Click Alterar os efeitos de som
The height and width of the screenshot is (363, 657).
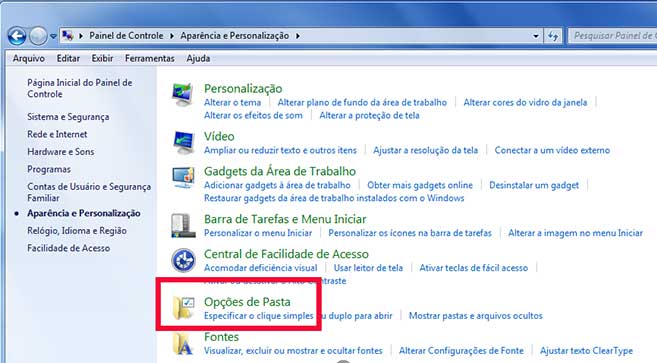point(253,115)
